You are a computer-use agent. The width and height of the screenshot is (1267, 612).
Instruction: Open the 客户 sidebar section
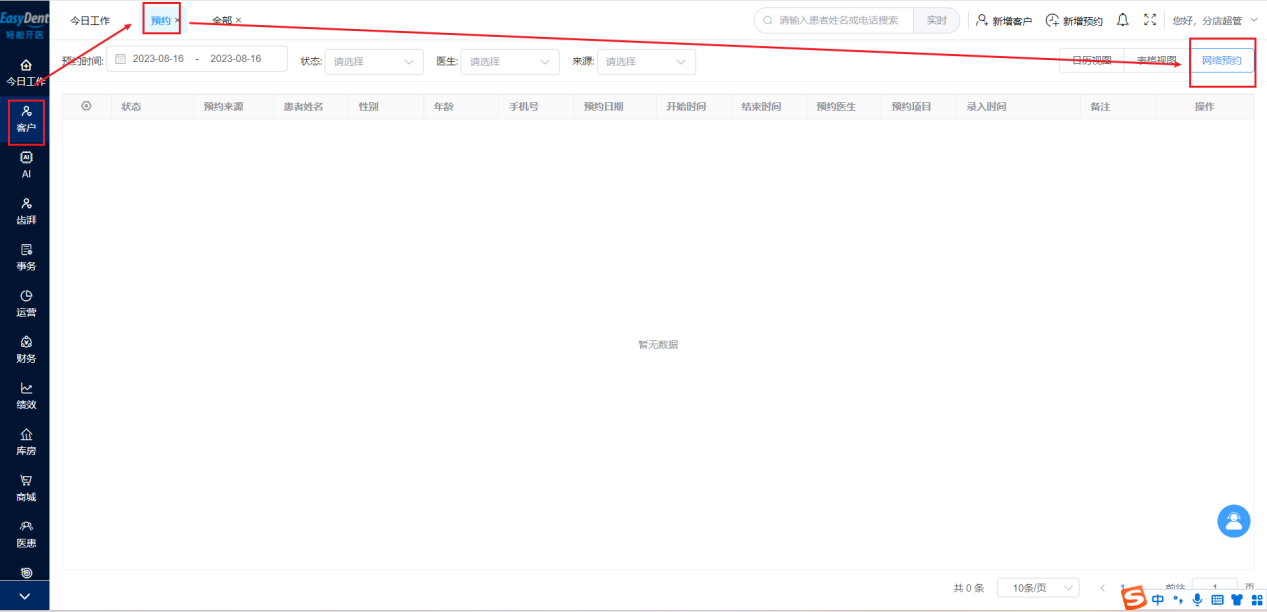pos(26,119)
